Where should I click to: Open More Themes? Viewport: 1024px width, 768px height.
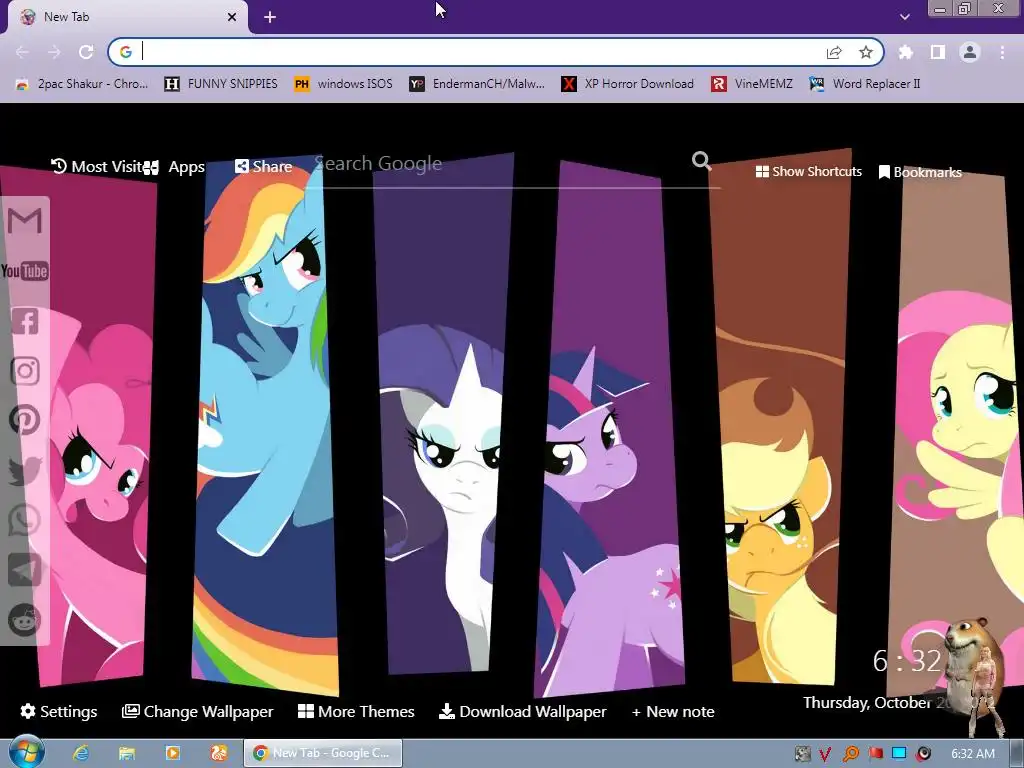pos(356,711)
